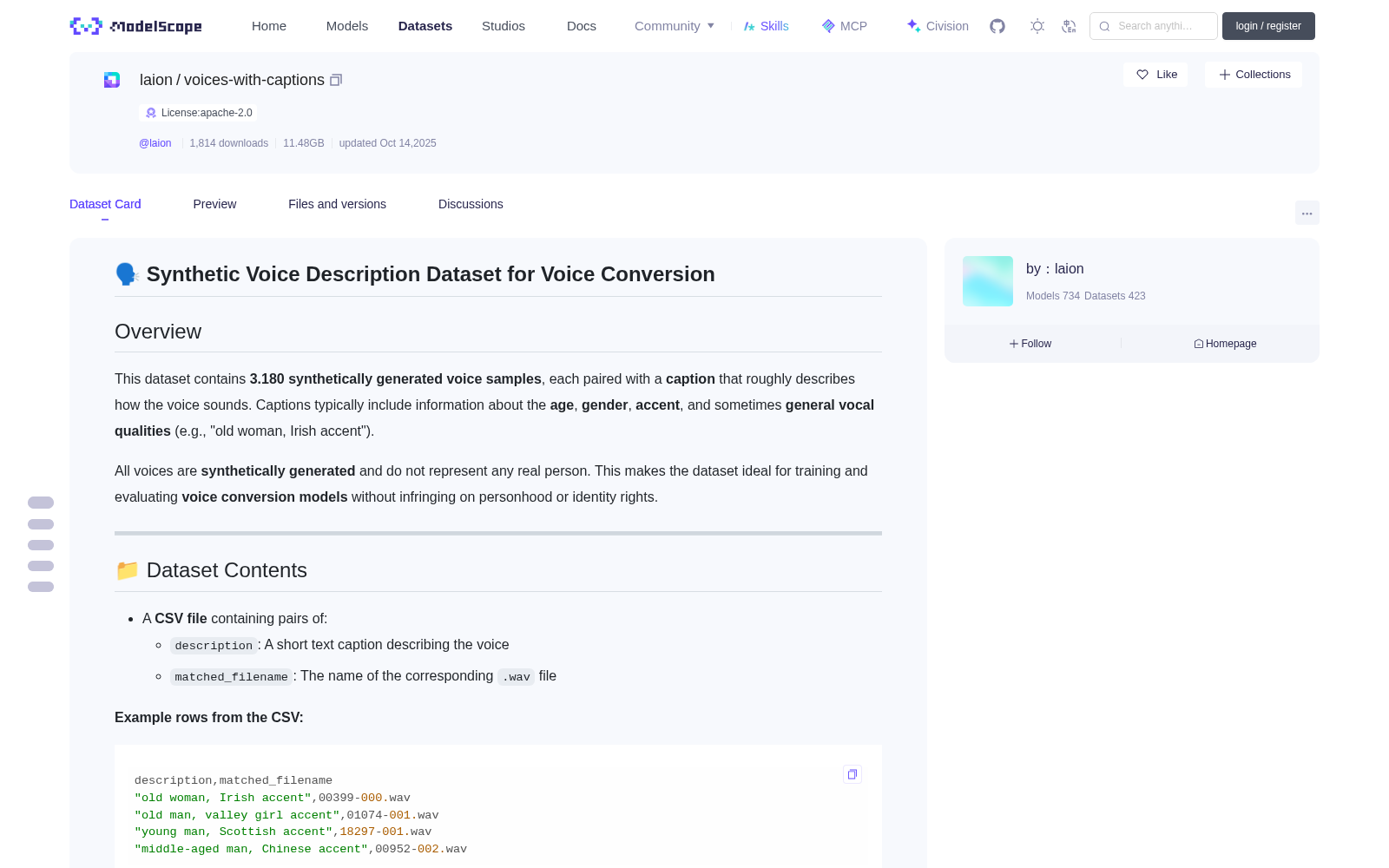Click the login / register button
This screenshot has height=868, width=1389.
(1268, 26)
